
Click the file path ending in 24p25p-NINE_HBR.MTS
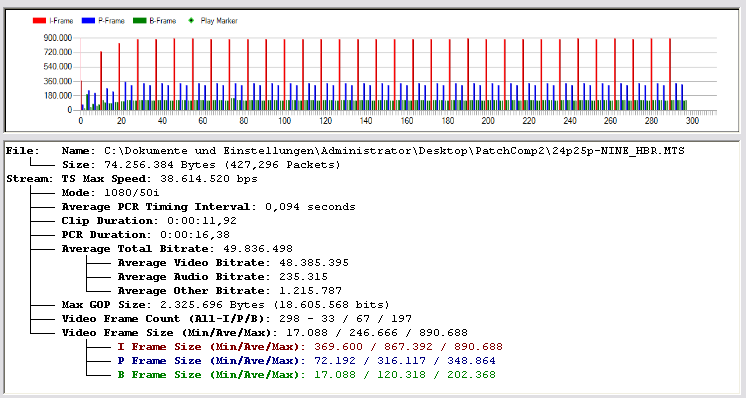pos(394,151)
